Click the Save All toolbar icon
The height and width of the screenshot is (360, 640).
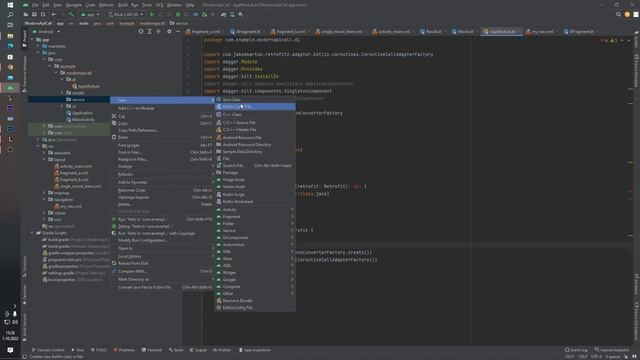[34, 14]
